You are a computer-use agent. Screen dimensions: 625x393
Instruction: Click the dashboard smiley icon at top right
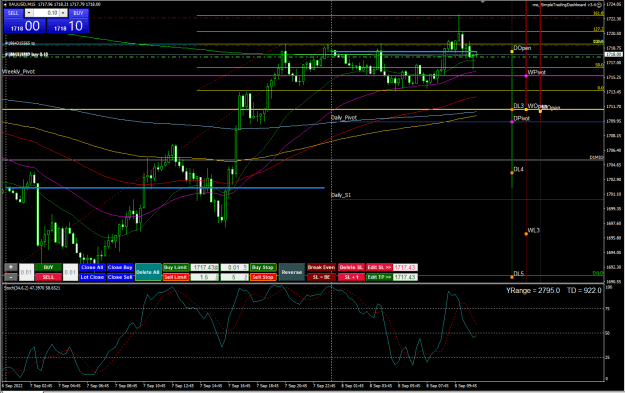click(x=599, y=5)
